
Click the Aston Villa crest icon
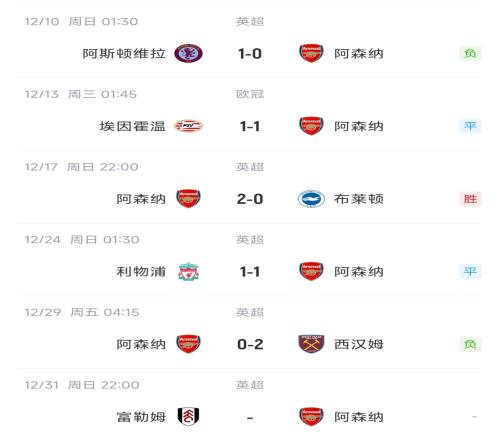[x=188, y=53]
